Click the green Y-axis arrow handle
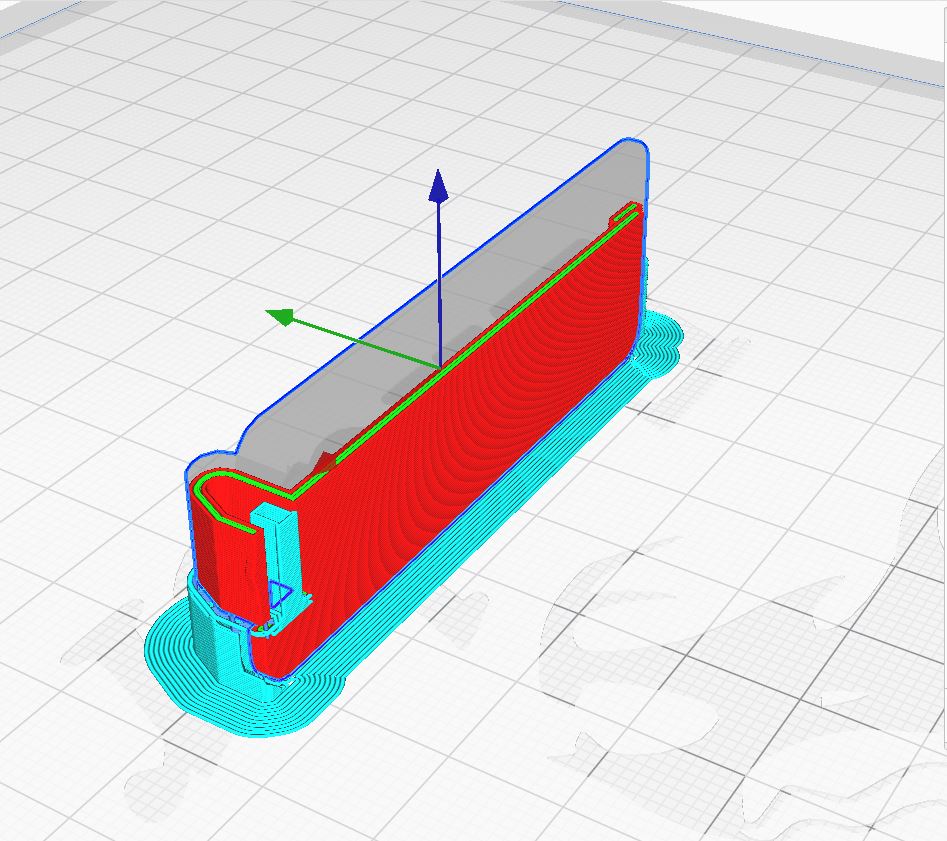This screenshot has width=947, height=841. (280, 317)
